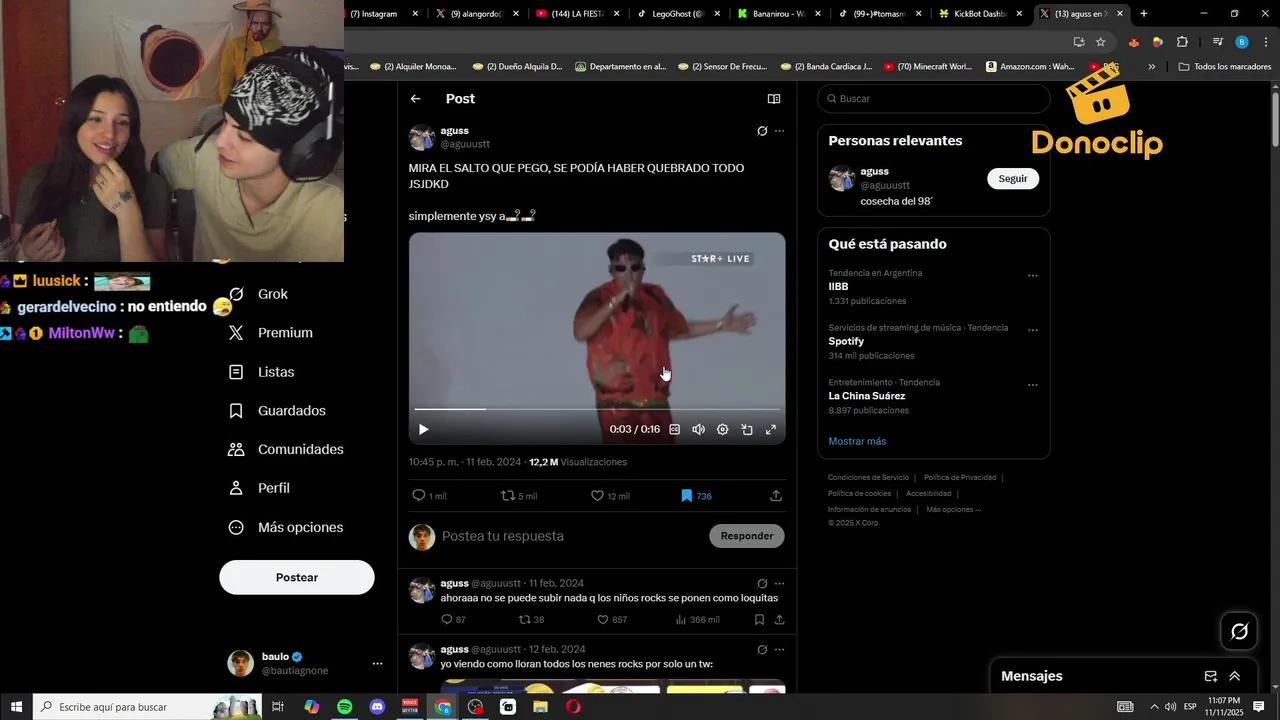Switch to the Bananirou browser tab
1280x720 pixels.
pos(778,14)
